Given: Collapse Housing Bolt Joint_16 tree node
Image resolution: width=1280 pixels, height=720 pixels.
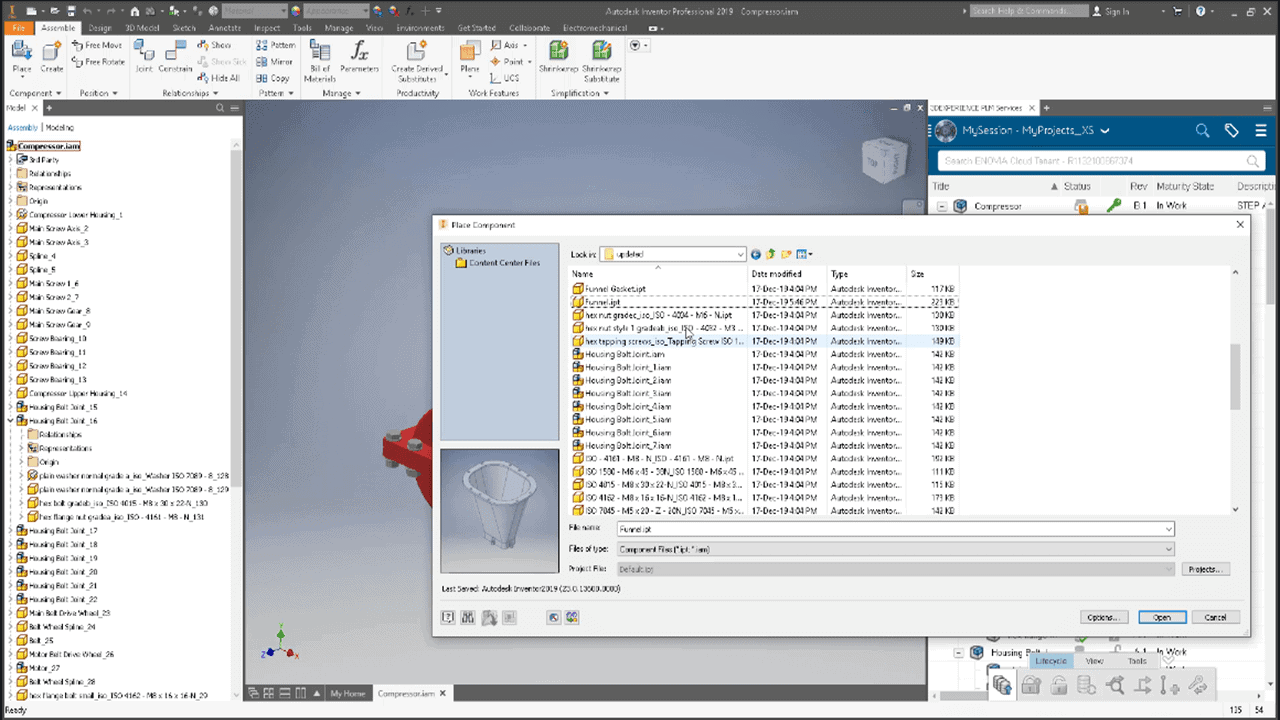Looking at the screenshot, I should click(11, 421).
